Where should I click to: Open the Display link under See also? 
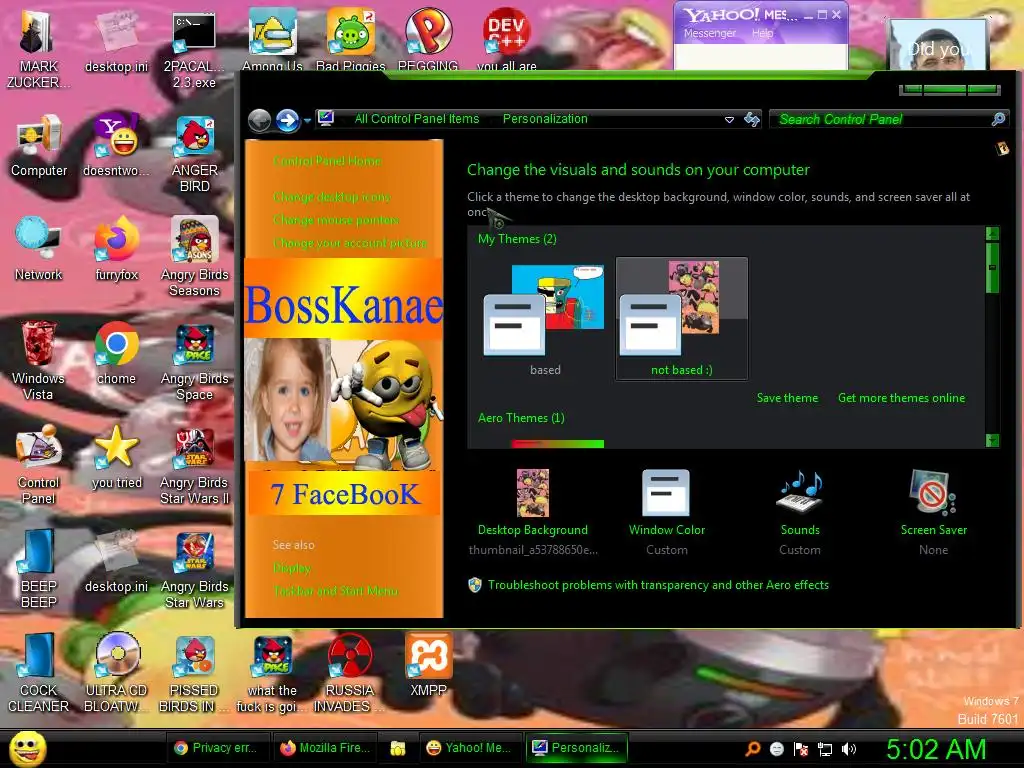(x=292, y=568)
